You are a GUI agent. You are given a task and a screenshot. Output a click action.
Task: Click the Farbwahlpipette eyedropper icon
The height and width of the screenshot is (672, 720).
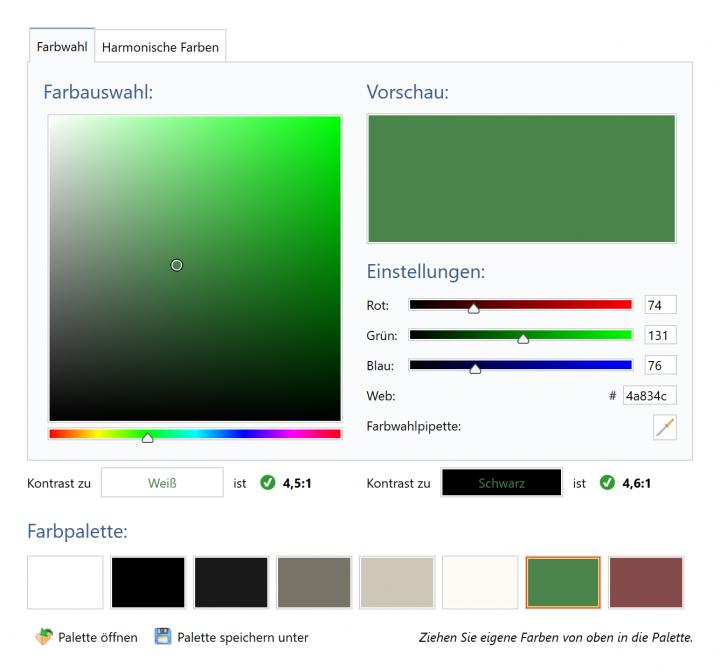(x=664, y=427)
